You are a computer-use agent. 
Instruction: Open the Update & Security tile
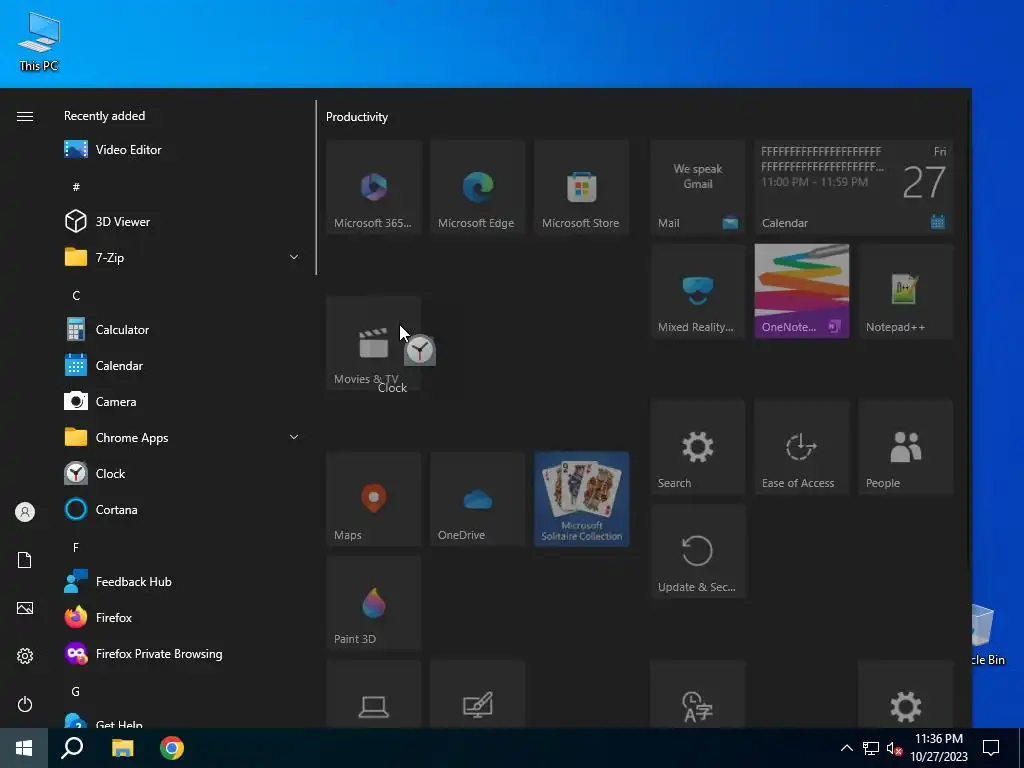(697, 551)
